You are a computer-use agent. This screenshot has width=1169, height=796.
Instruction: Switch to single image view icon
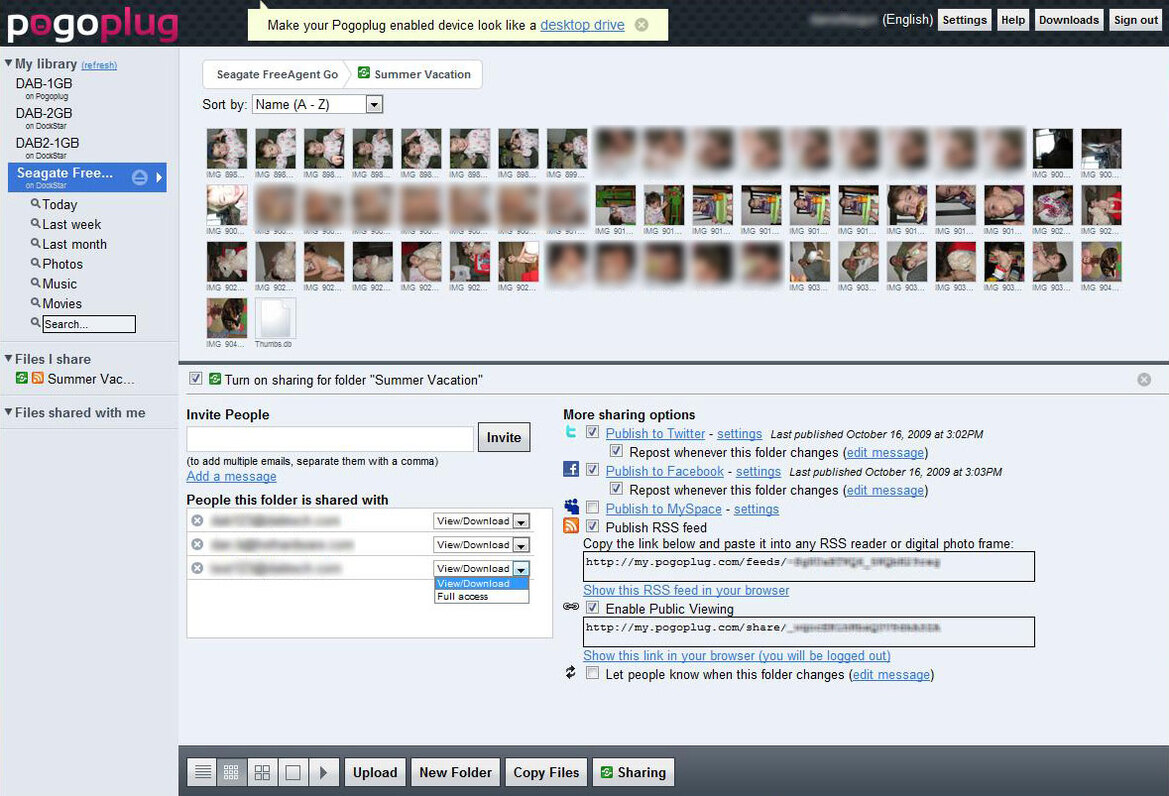click(293, 772)
